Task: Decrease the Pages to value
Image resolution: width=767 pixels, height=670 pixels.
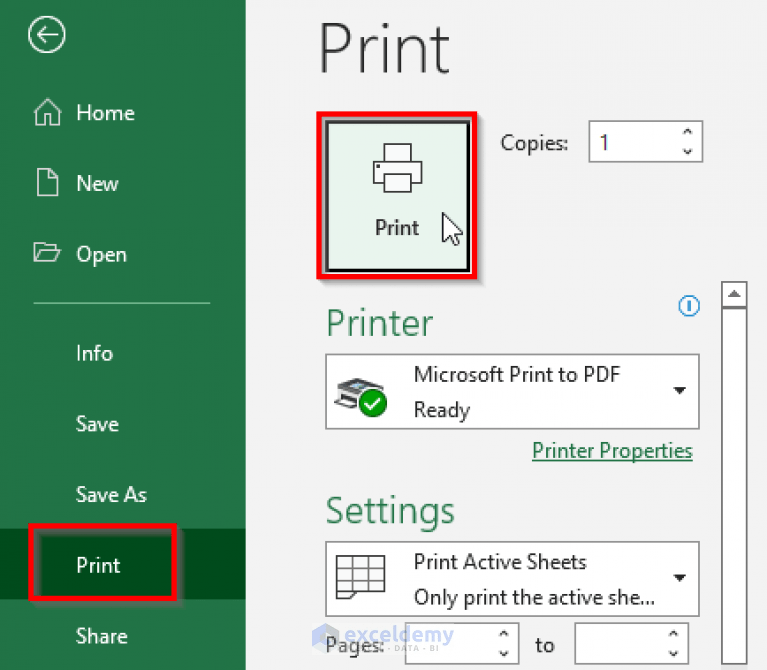Action: tap(674, 653)
